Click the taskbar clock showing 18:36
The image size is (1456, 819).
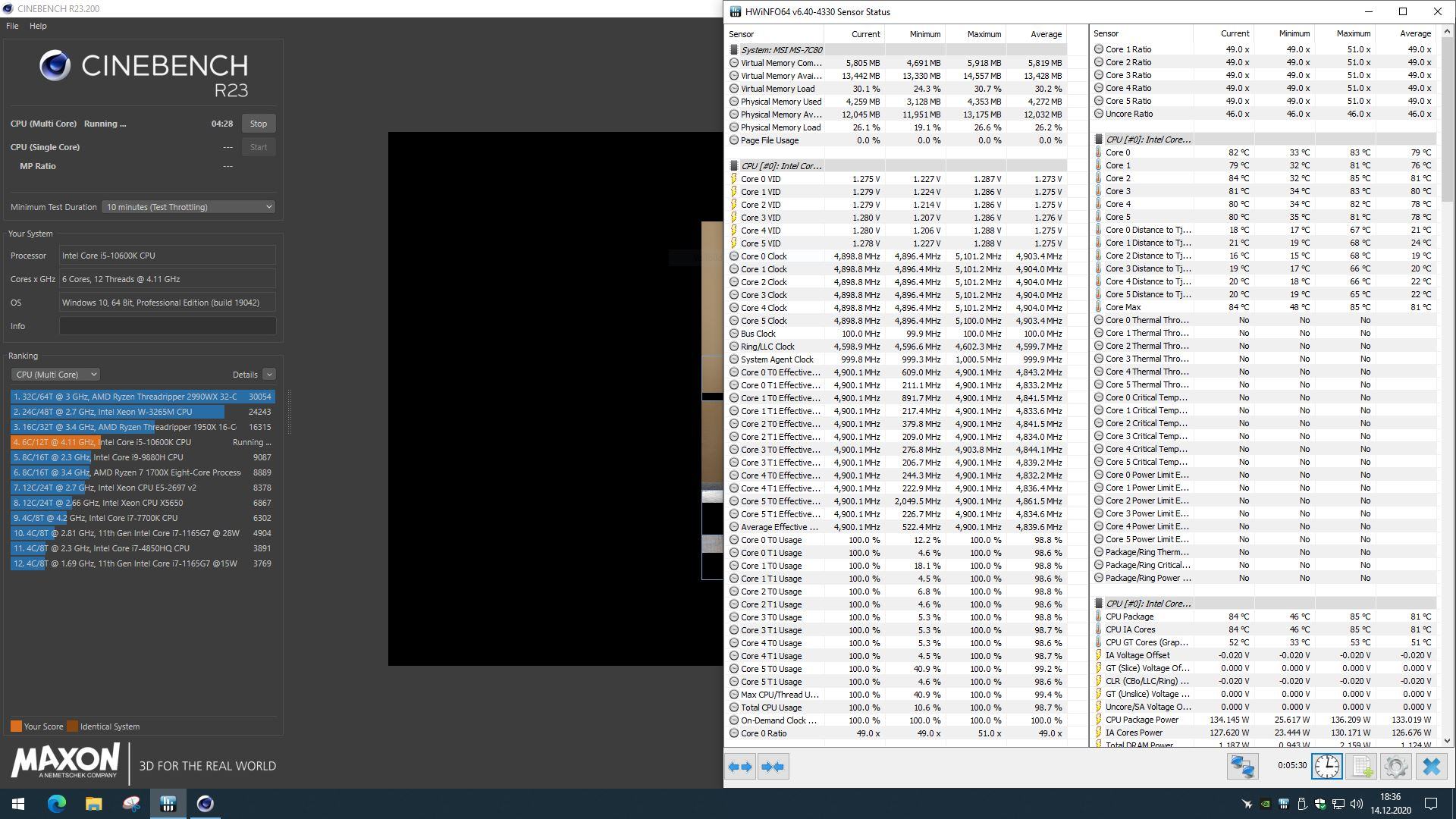tap(1390, 804)
